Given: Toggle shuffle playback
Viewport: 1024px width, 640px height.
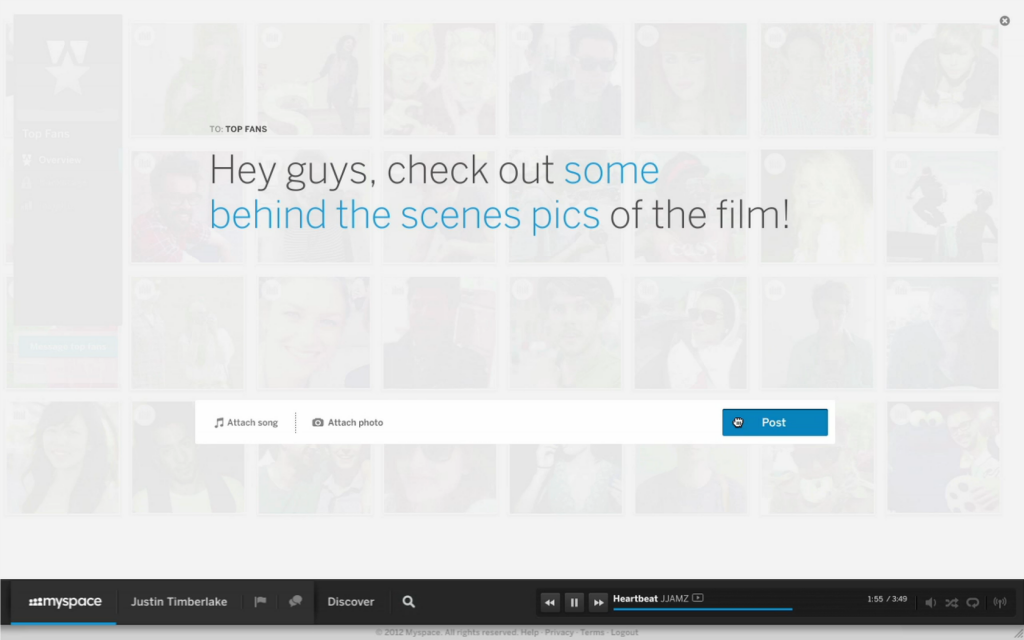Looking at the screenshot, I should pyautogui.click(x=952, y=603).
